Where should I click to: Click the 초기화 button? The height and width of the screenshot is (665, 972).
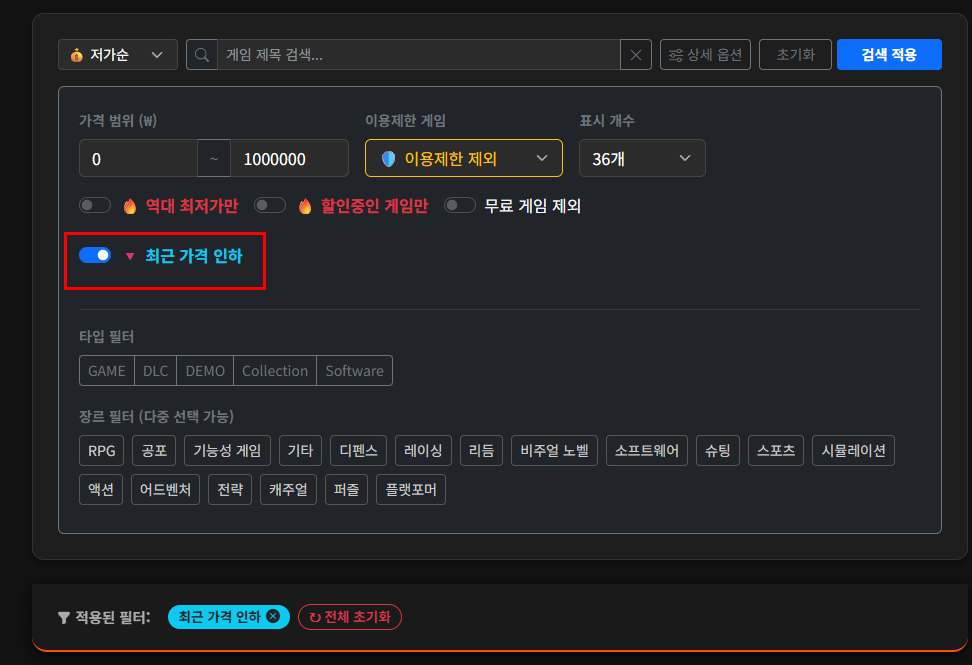pos(795,55)
